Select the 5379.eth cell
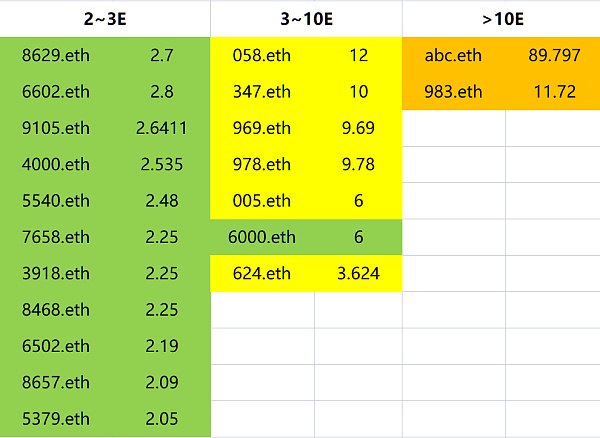 click(56, 418)
